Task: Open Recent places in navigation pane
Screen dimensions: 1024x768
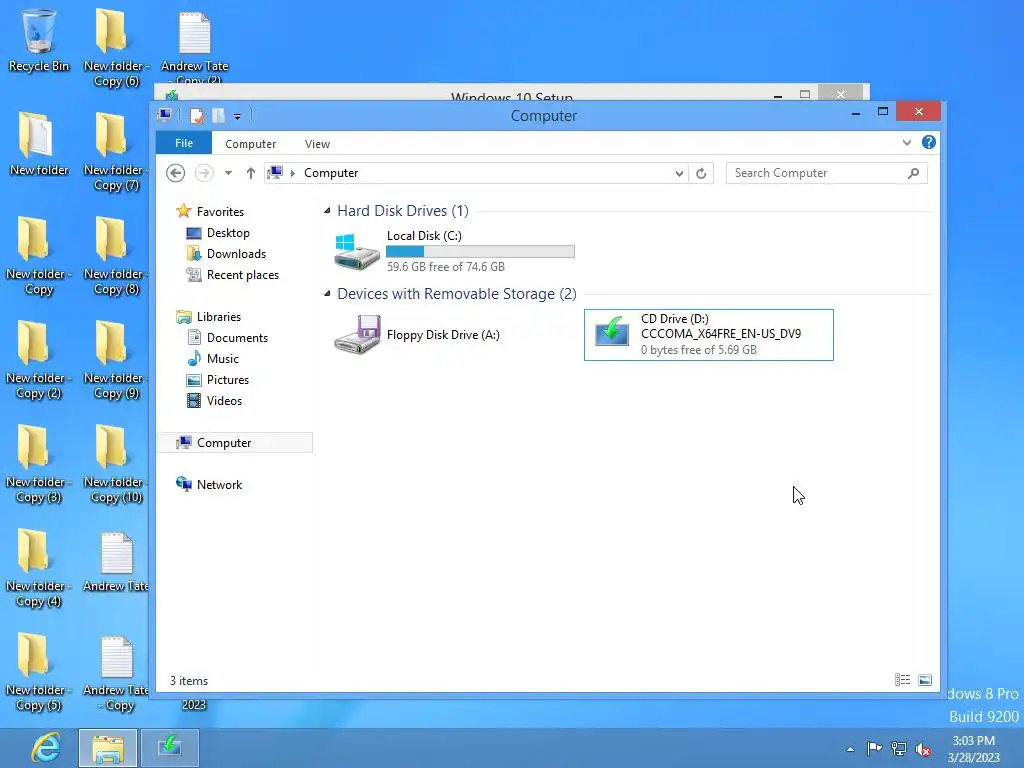Action: click(242, 275)
